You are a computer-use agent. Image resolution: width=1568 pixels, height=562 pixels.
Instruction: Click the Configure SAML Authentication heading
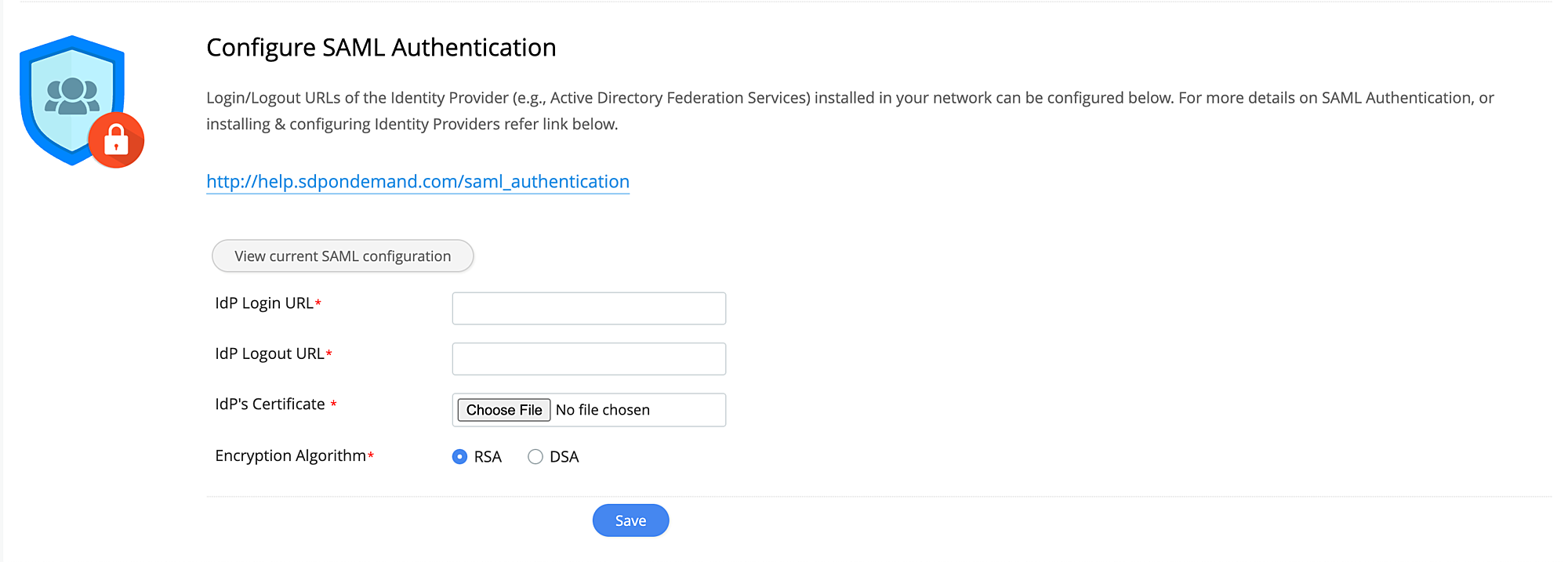tap(381, 48)
